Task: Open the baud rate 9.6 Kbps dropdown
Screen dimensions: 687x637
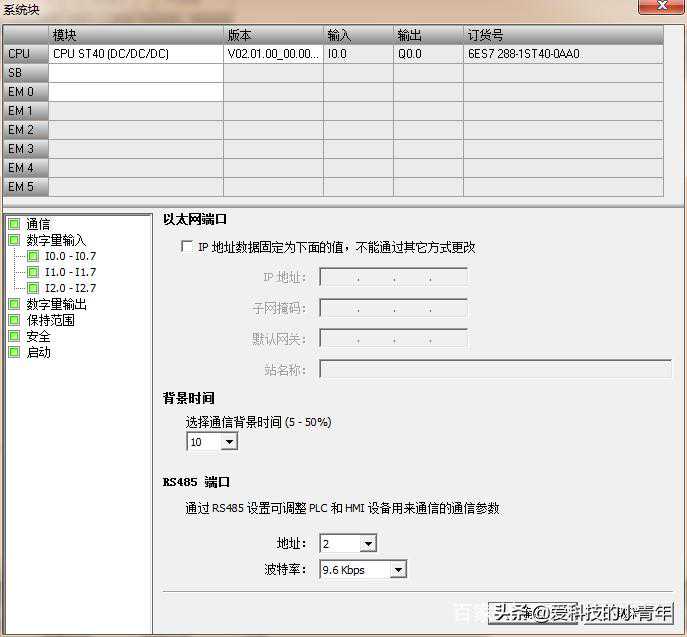Action: pos(398,570)
